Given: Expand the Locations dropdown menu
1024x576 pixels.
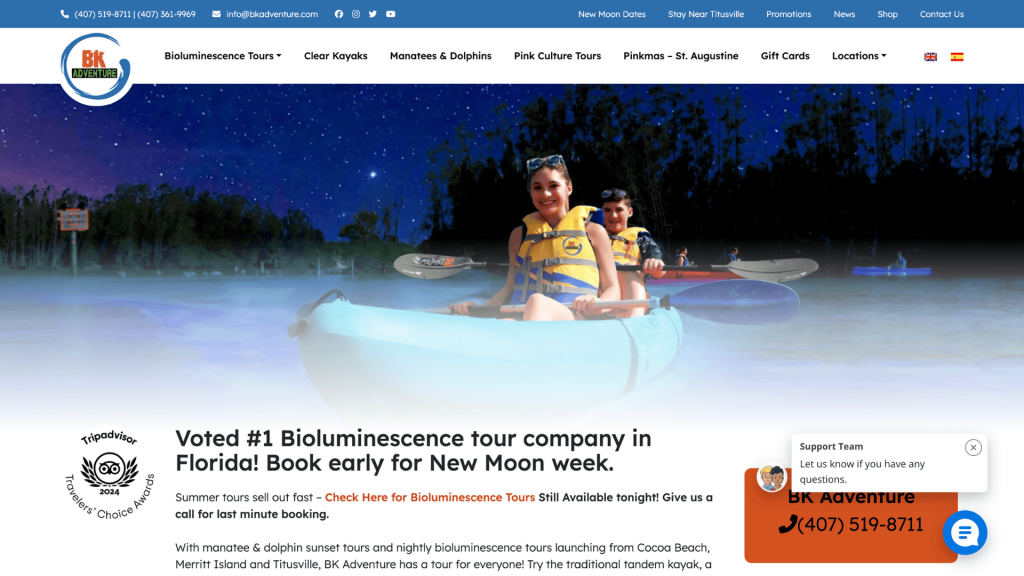Looking at the screenshot, I should coord(859,56).
